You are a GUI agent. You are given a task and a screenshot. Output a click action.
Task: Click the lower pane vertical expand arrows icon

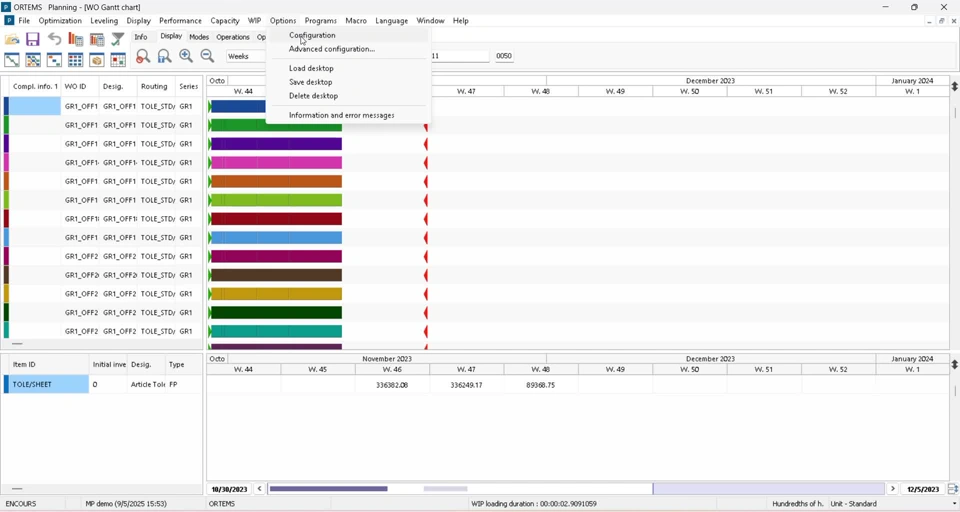click(954, 365)
